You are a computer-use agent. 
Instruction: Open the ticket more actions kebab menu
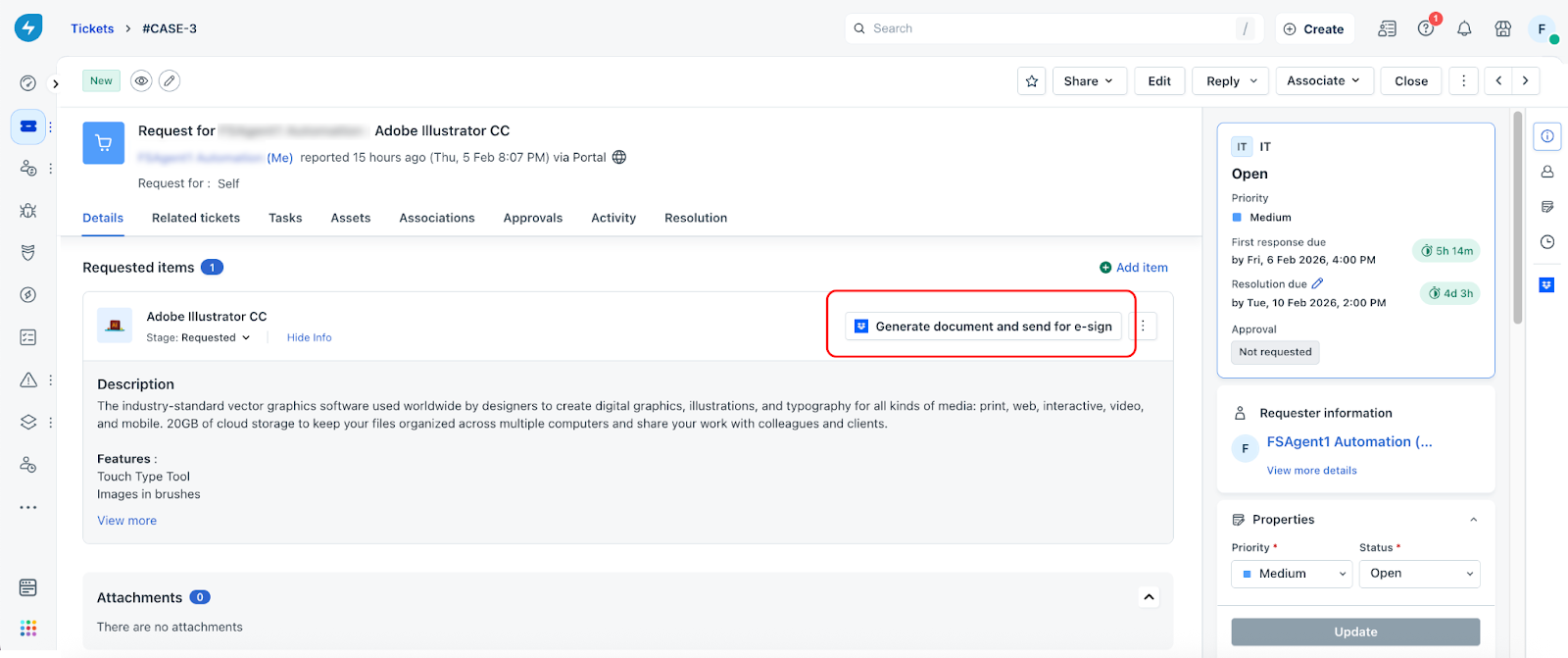[x=1463, y=81]
